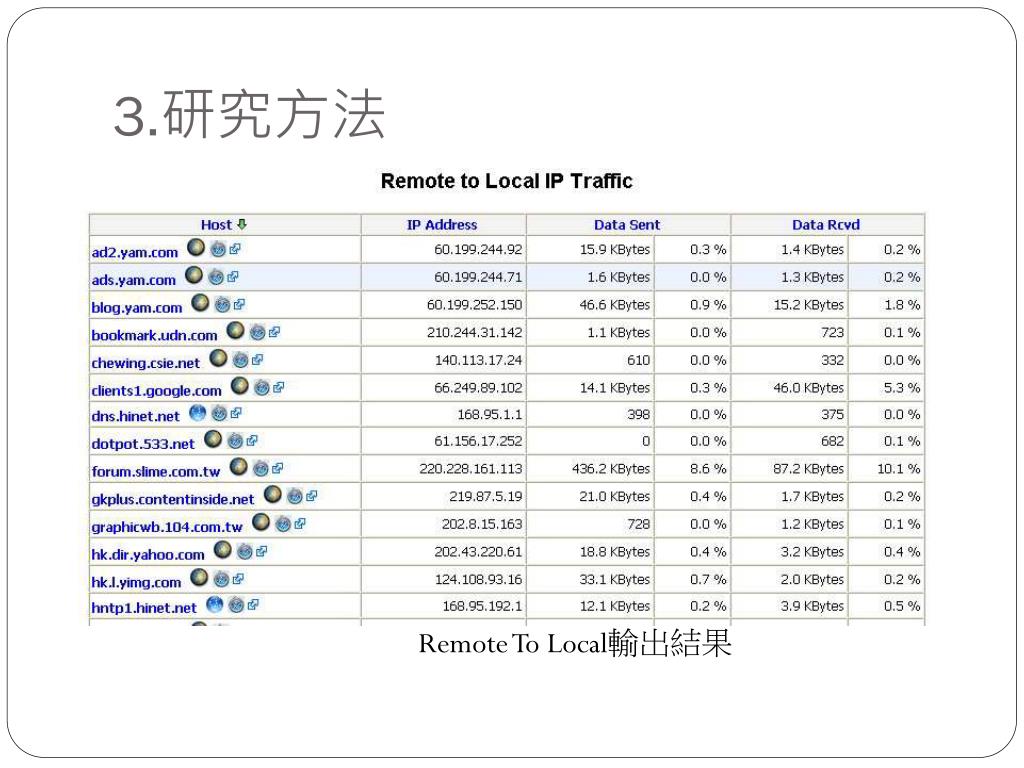Open the external link icon for clients1.google.com
This screenshot has width=1024, height=768.
(278, 387)
